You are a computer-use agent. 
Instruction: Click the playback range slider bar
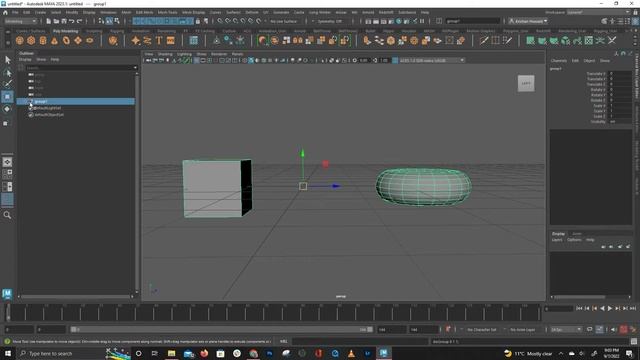221,329
